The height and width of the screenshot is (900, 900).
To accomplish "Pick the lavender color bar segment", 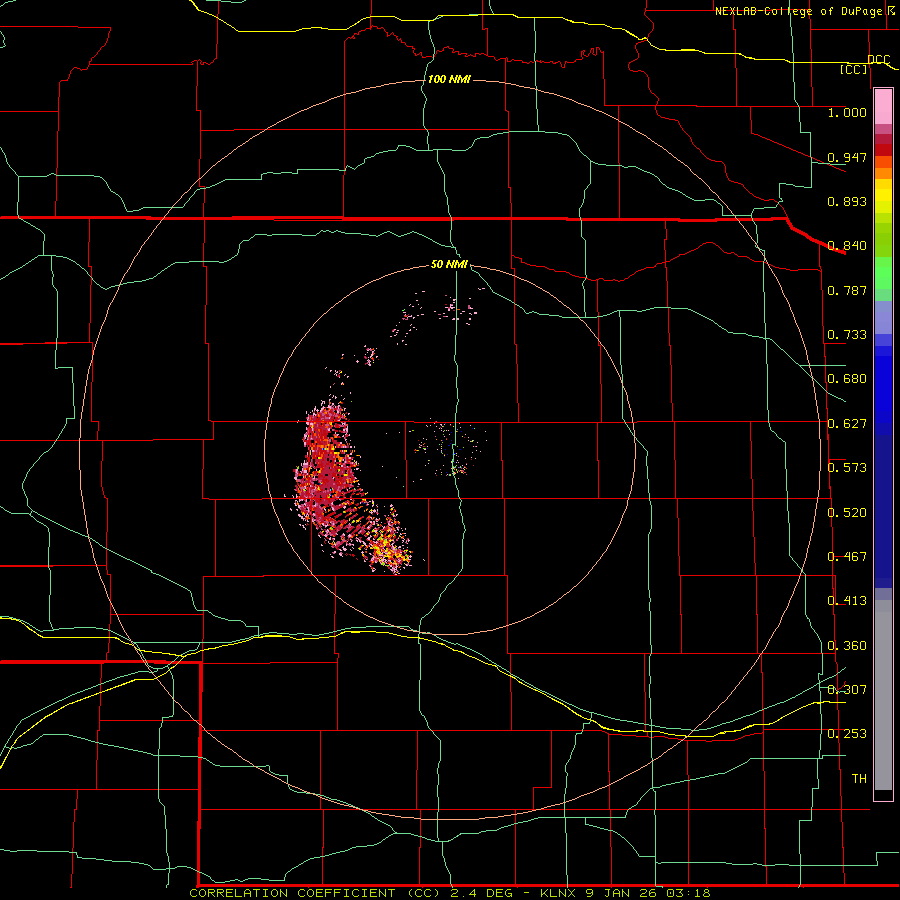I will (883, 318).
